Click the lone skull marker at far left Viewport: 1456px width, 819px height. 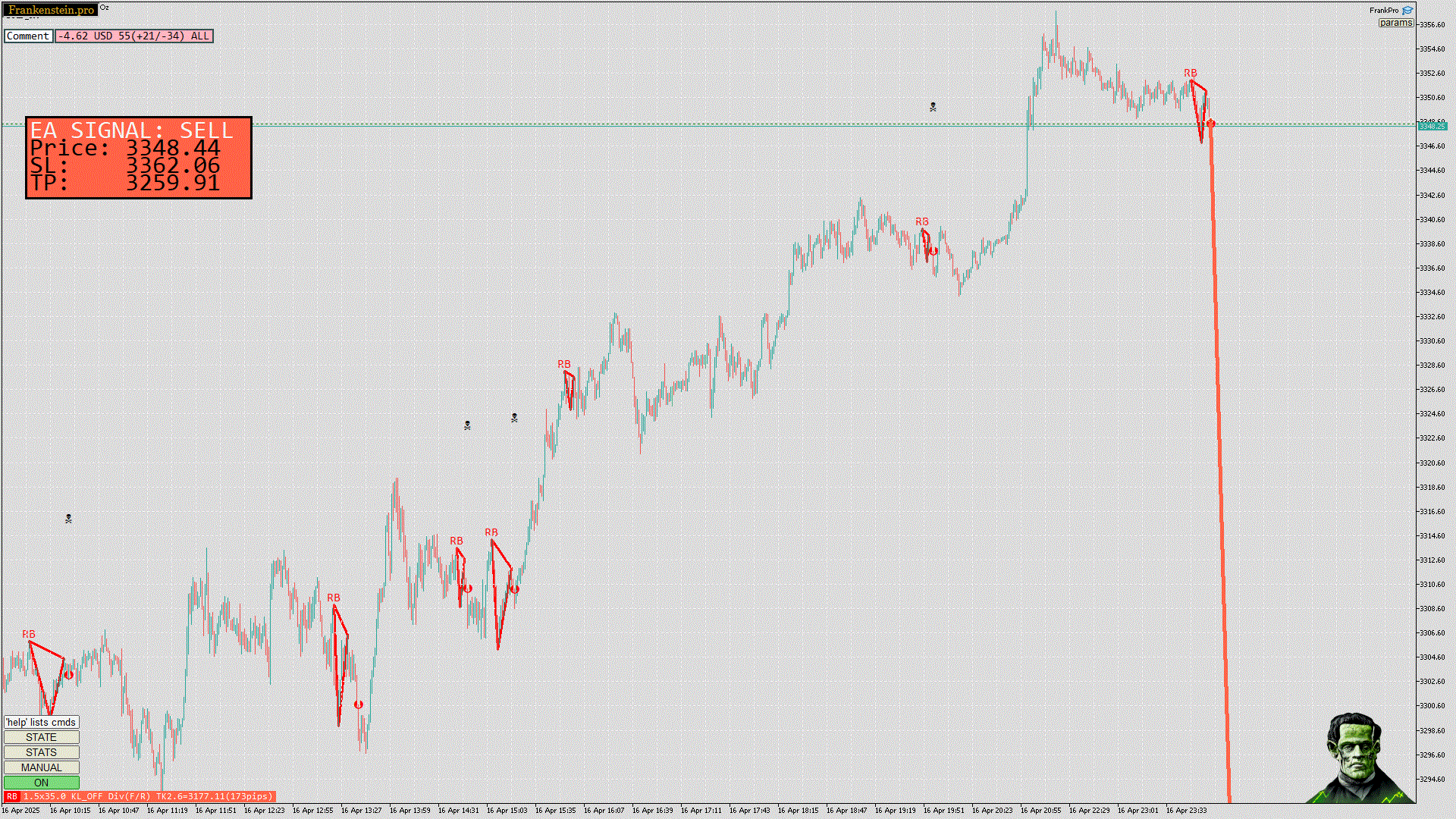click(68, 519)
